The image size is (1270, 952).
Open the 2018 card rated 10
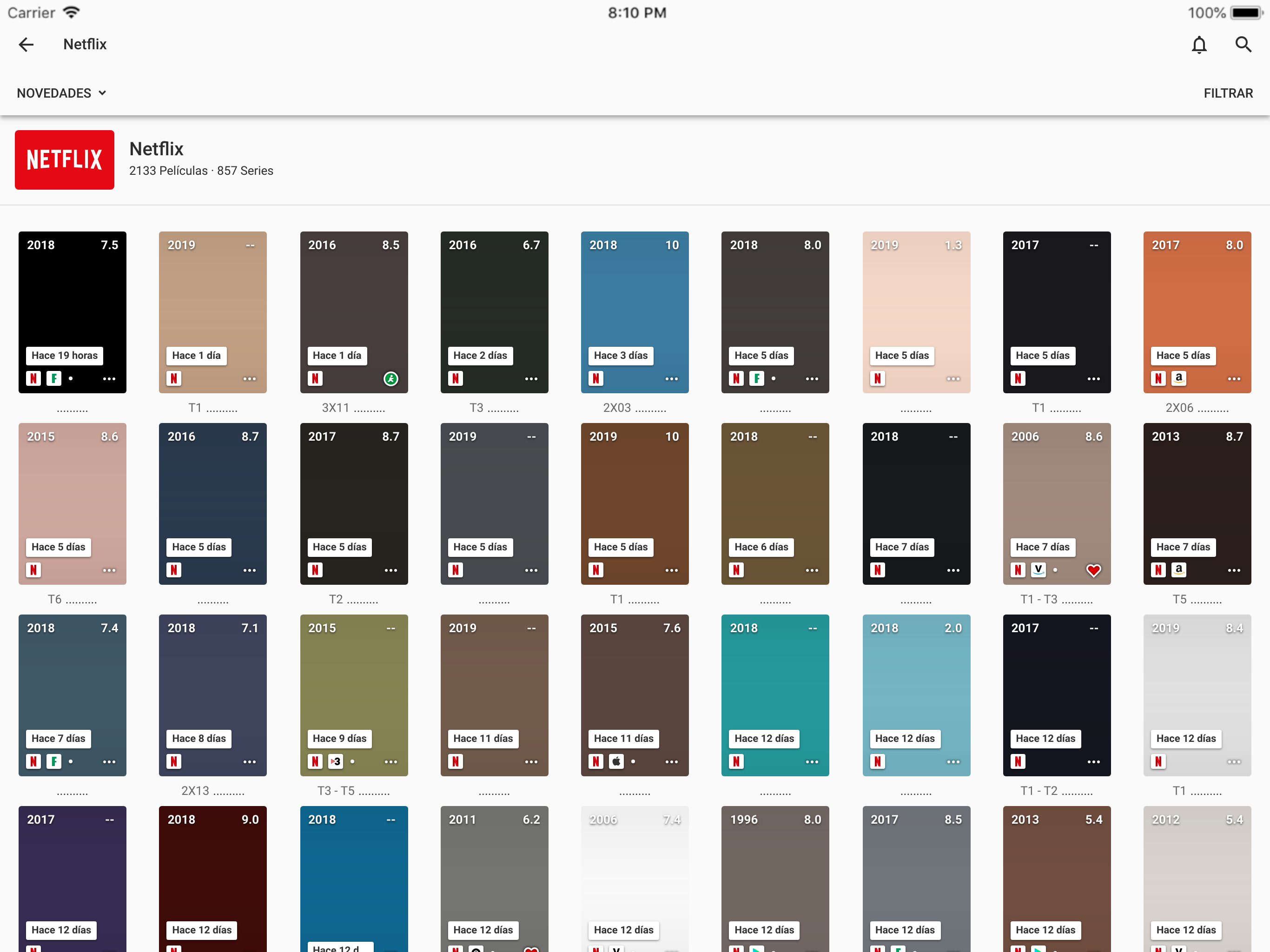(635, 312)
